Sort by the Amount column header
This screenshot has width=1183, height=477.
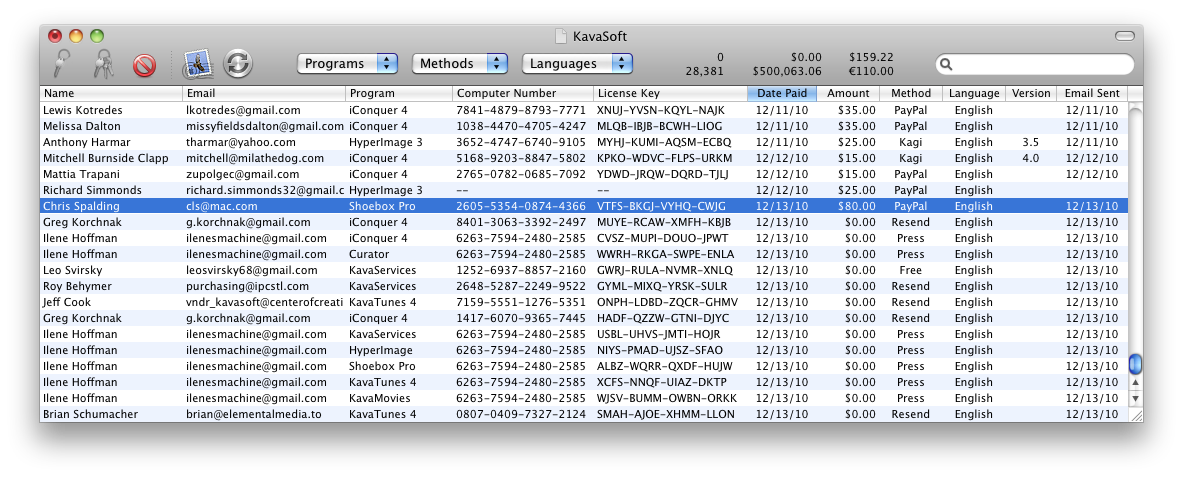(848, 93)
